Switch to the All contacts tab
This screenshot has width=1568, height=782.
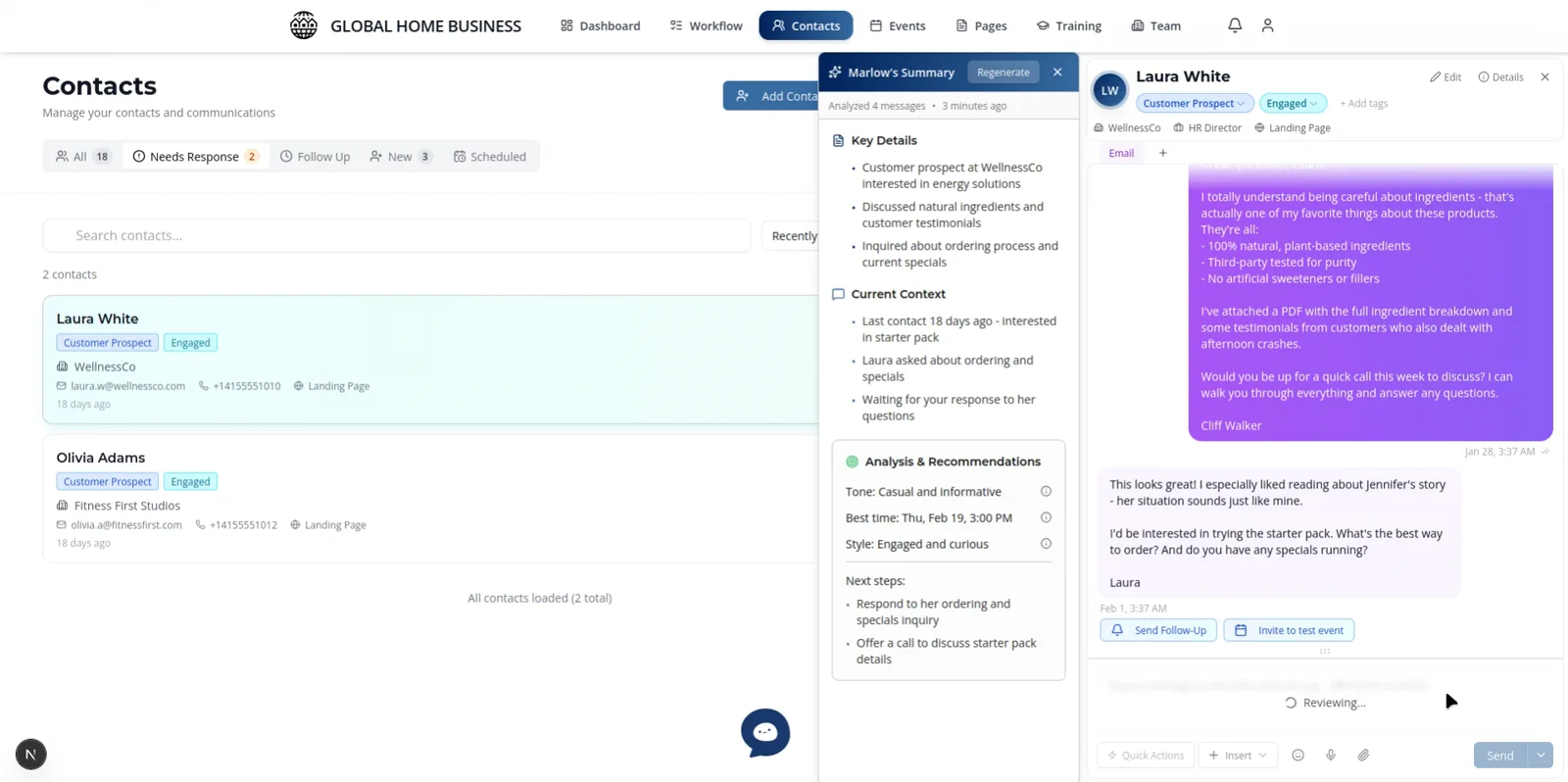83,157
